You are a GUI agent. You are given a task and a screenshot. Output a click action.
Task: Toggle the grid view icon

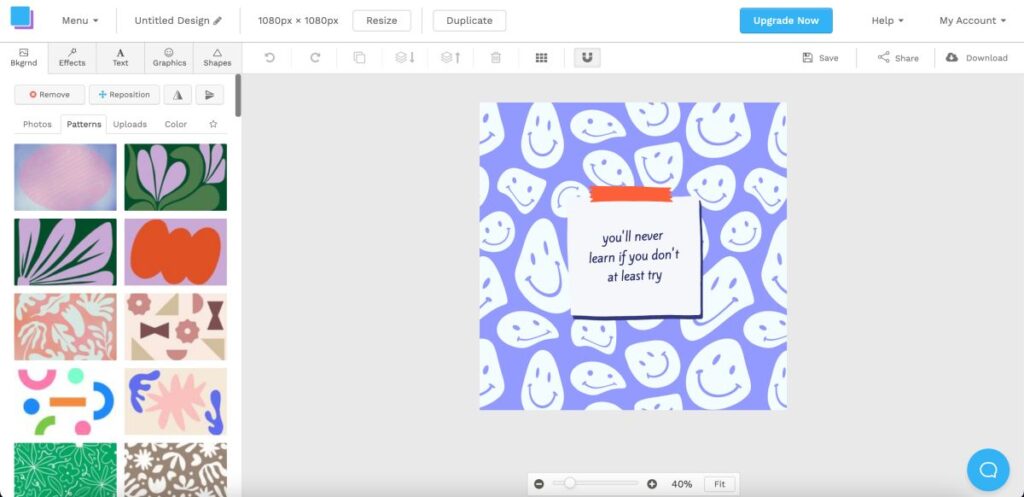point(541,57)
